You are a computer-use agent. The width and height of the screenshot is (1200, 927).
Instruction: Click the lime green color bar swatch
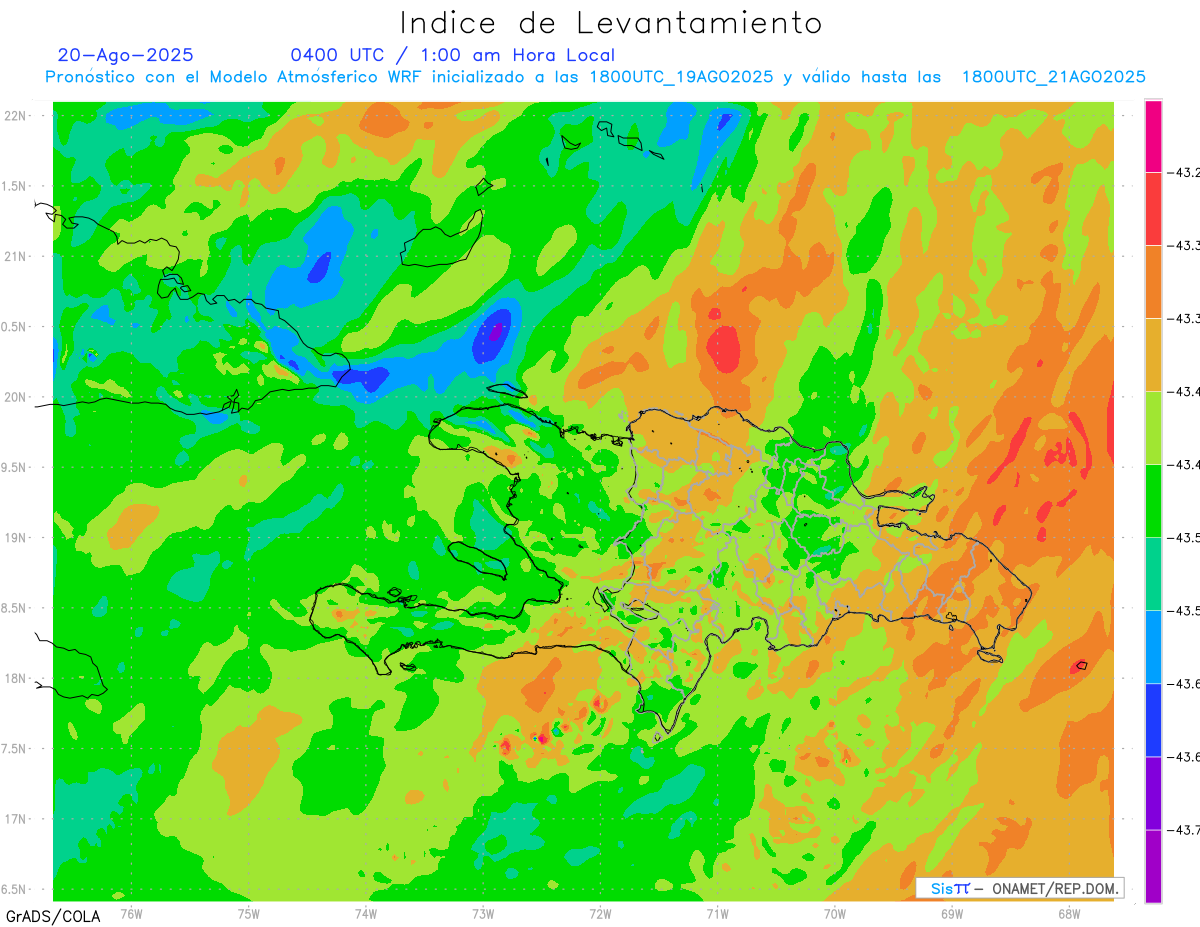(x=1153, y=428)
